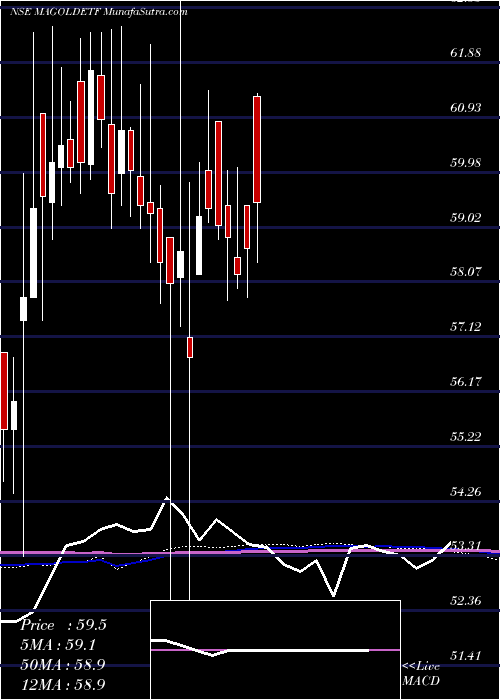
Task: Click inside the Live MACD inset chart
Action: click(275, 650)
